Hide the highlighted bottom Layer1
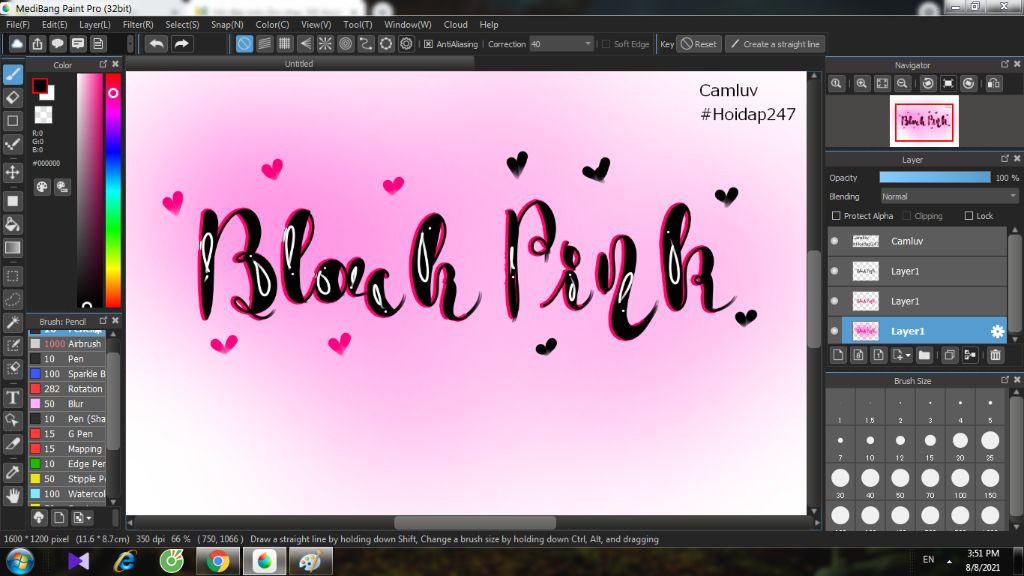This screenshot has height=576, width=1024. [835, 331]
